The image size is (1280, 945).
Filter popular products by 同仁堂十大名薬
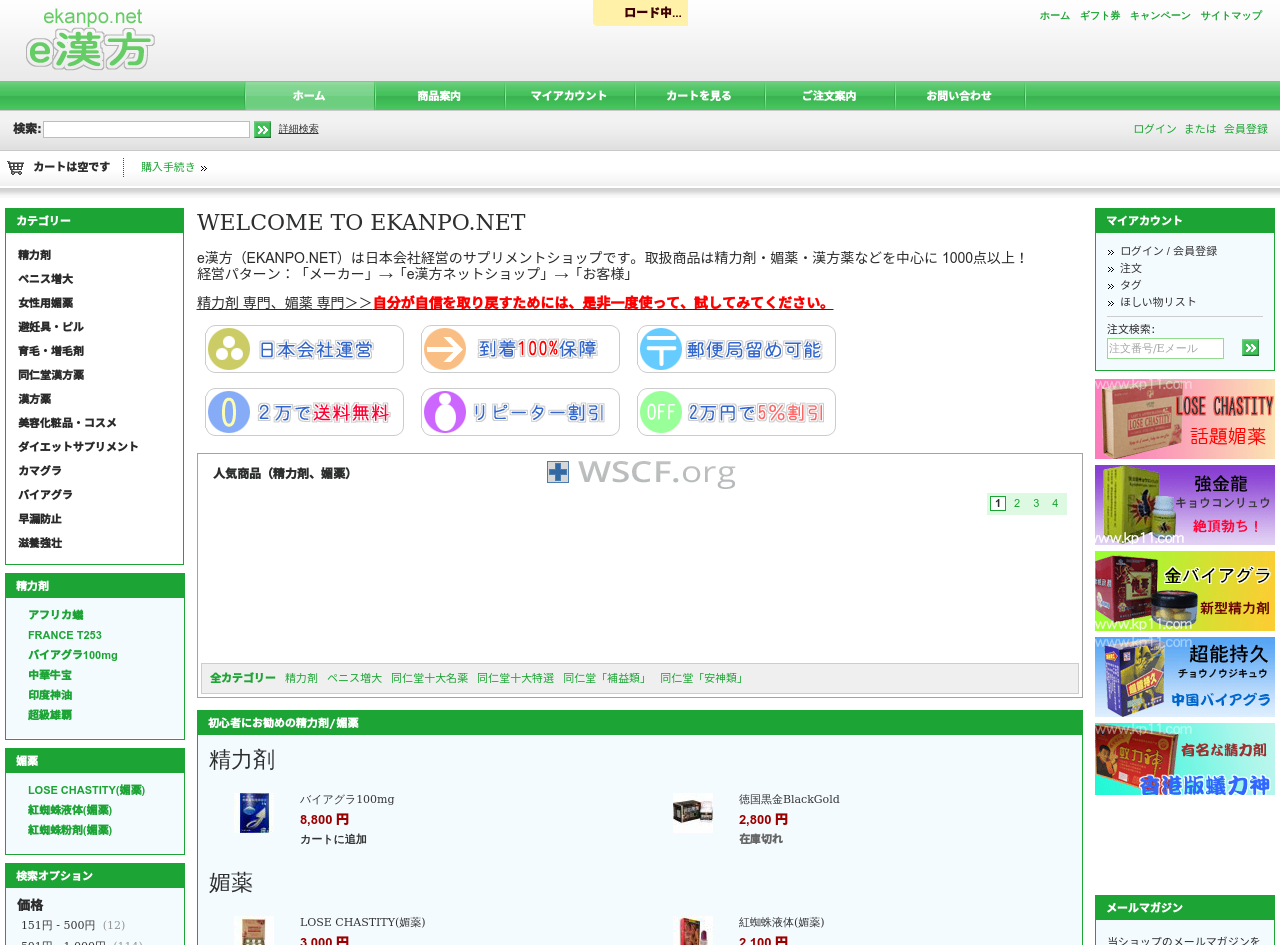[x=429, y=678]
